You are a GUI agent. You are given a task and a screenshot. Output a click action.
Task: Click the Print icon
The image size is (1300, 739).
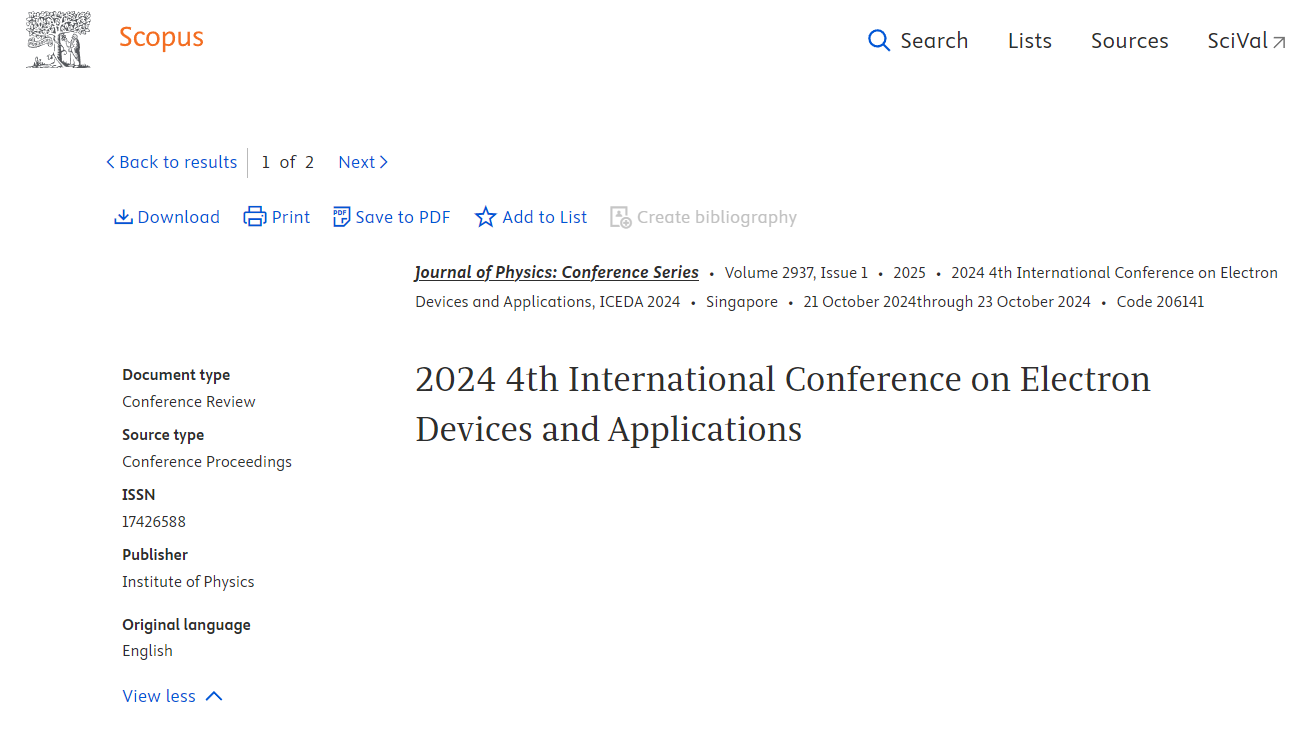(255, 217)
